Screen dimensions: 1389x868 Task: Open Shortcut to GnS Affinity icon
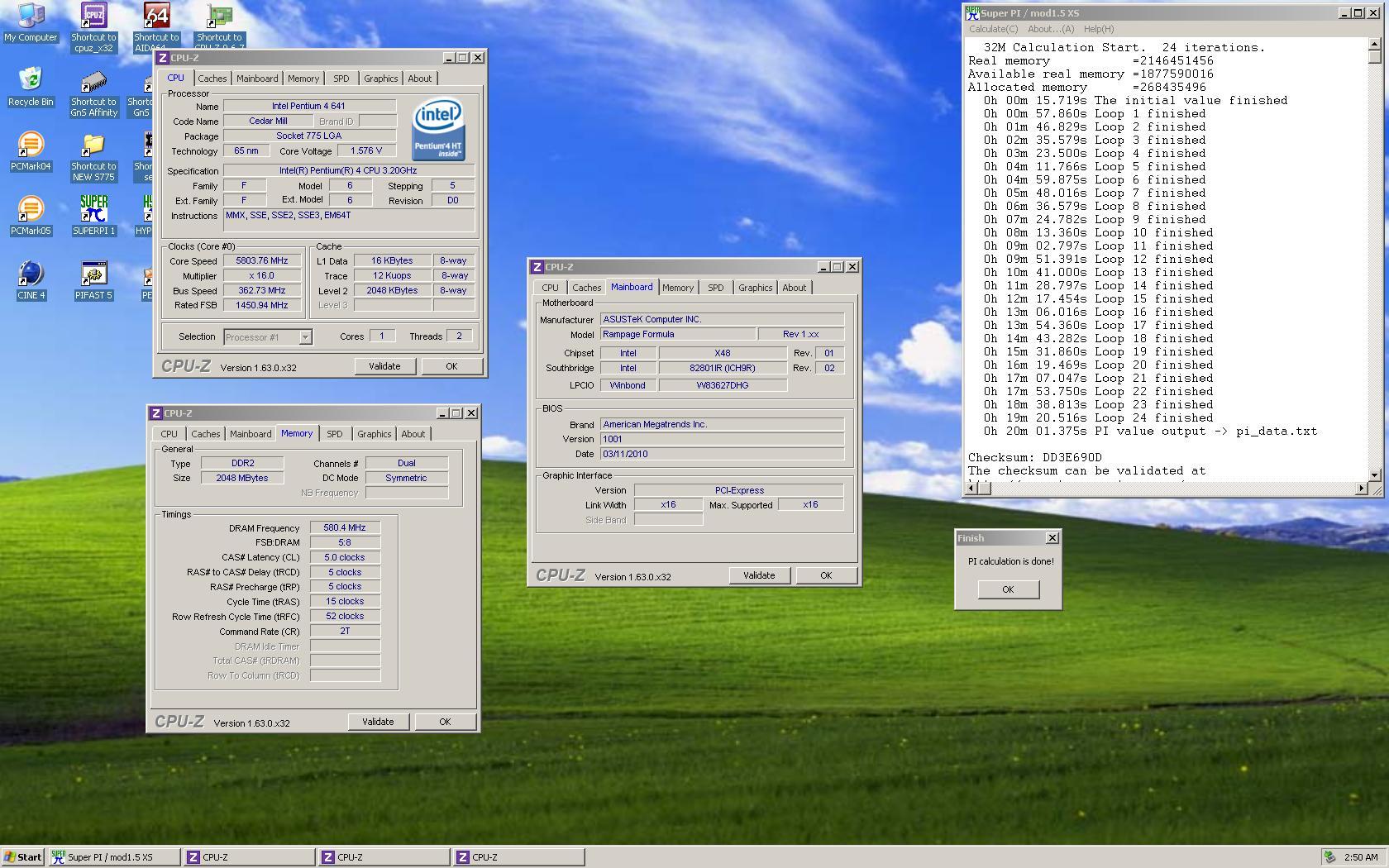point(93,93)
